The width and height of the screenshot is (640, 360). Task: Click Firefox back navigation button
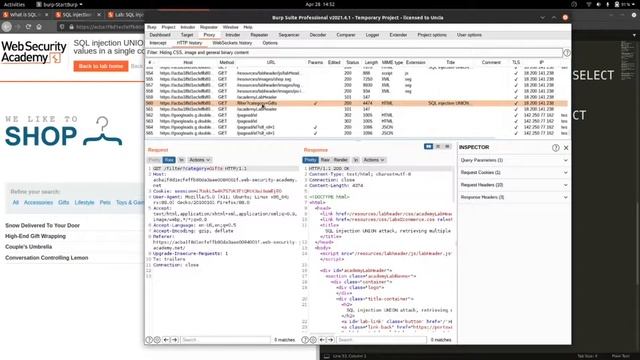pos(7,27)
